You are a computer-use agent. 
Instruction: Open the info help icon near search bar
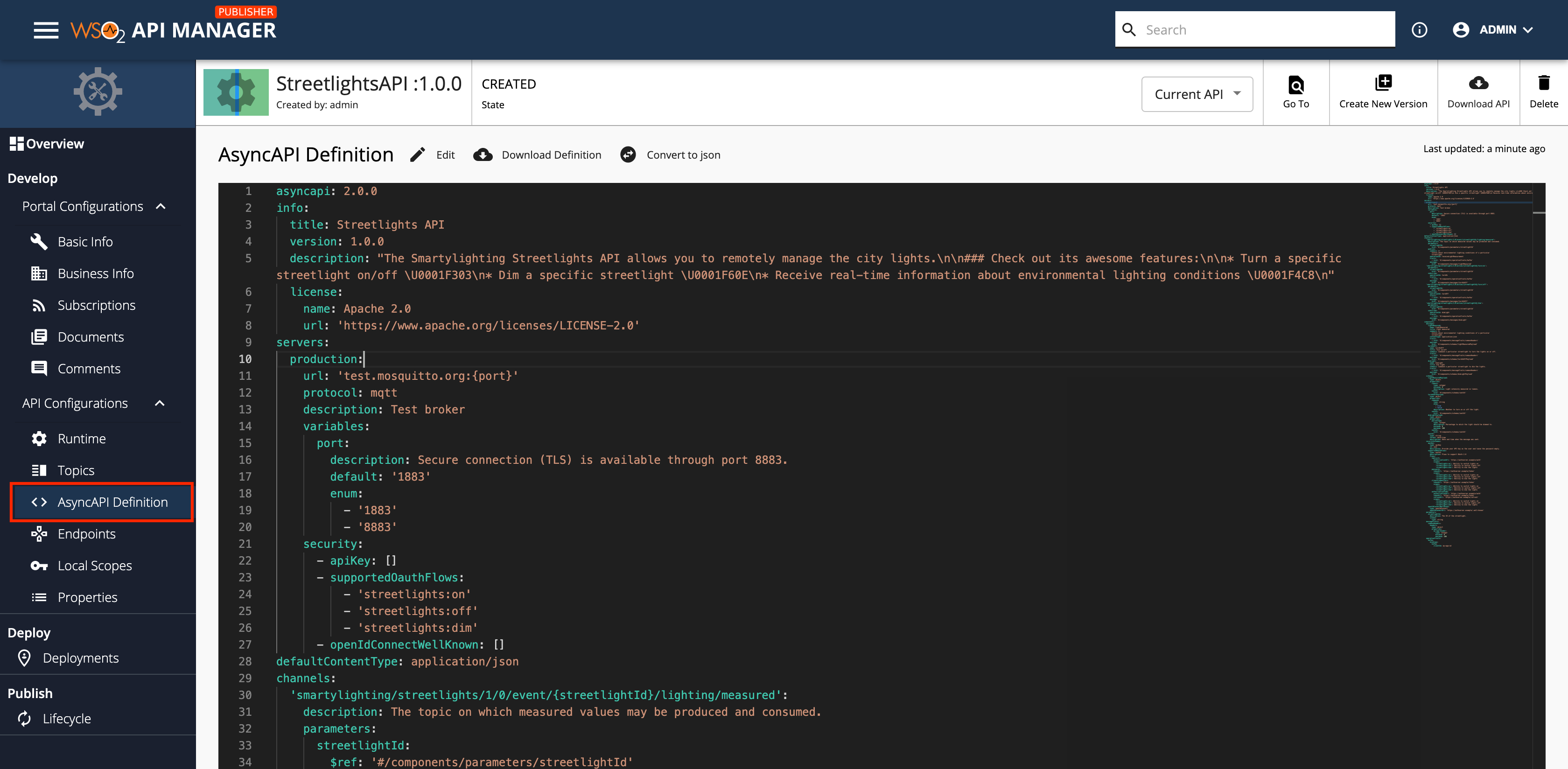pyautogui.click(x=1420, y=29)
